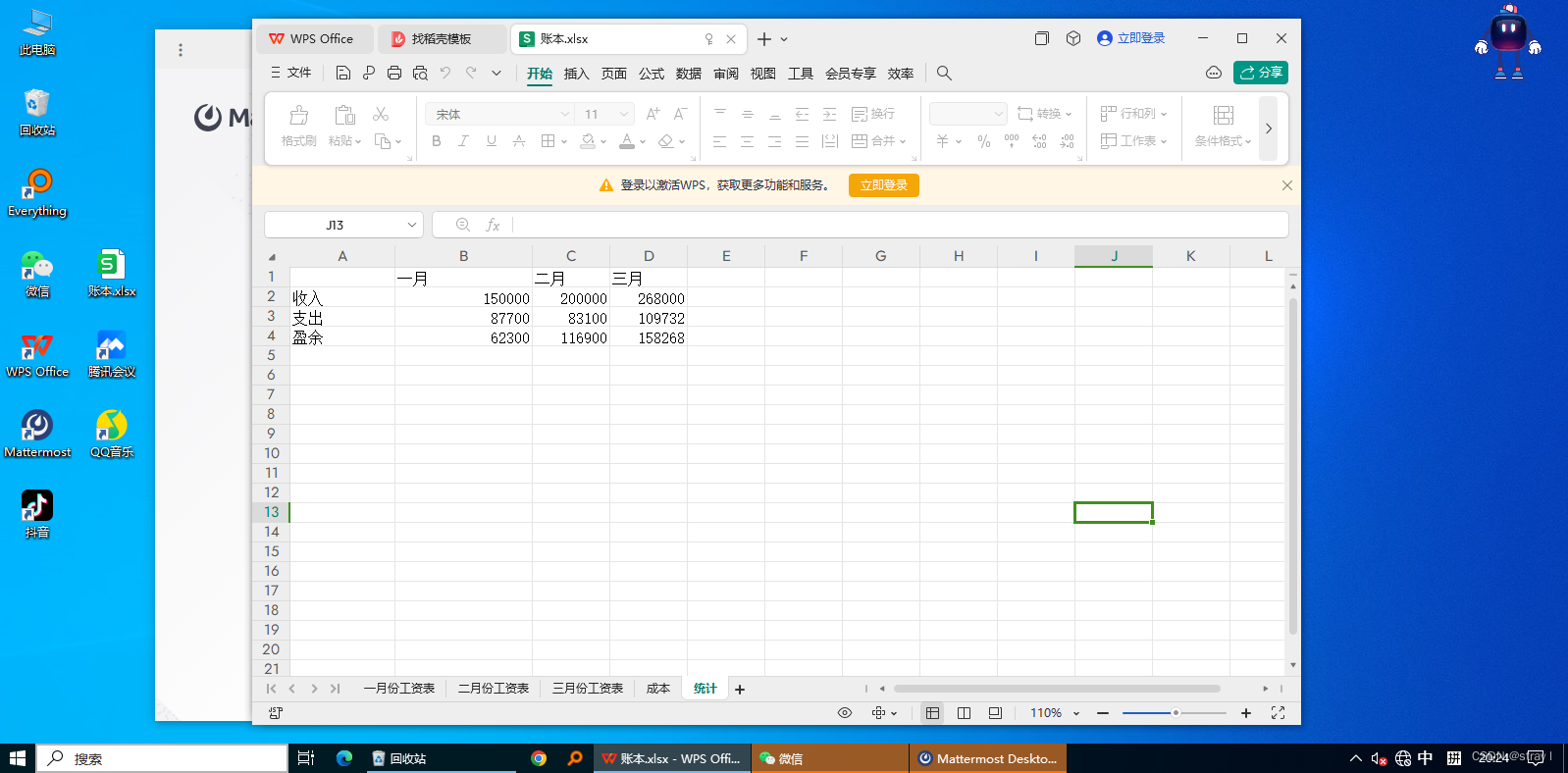Click the eraser clear-format icon
This screenshot has height=773, width=1568.
[666, 141]
